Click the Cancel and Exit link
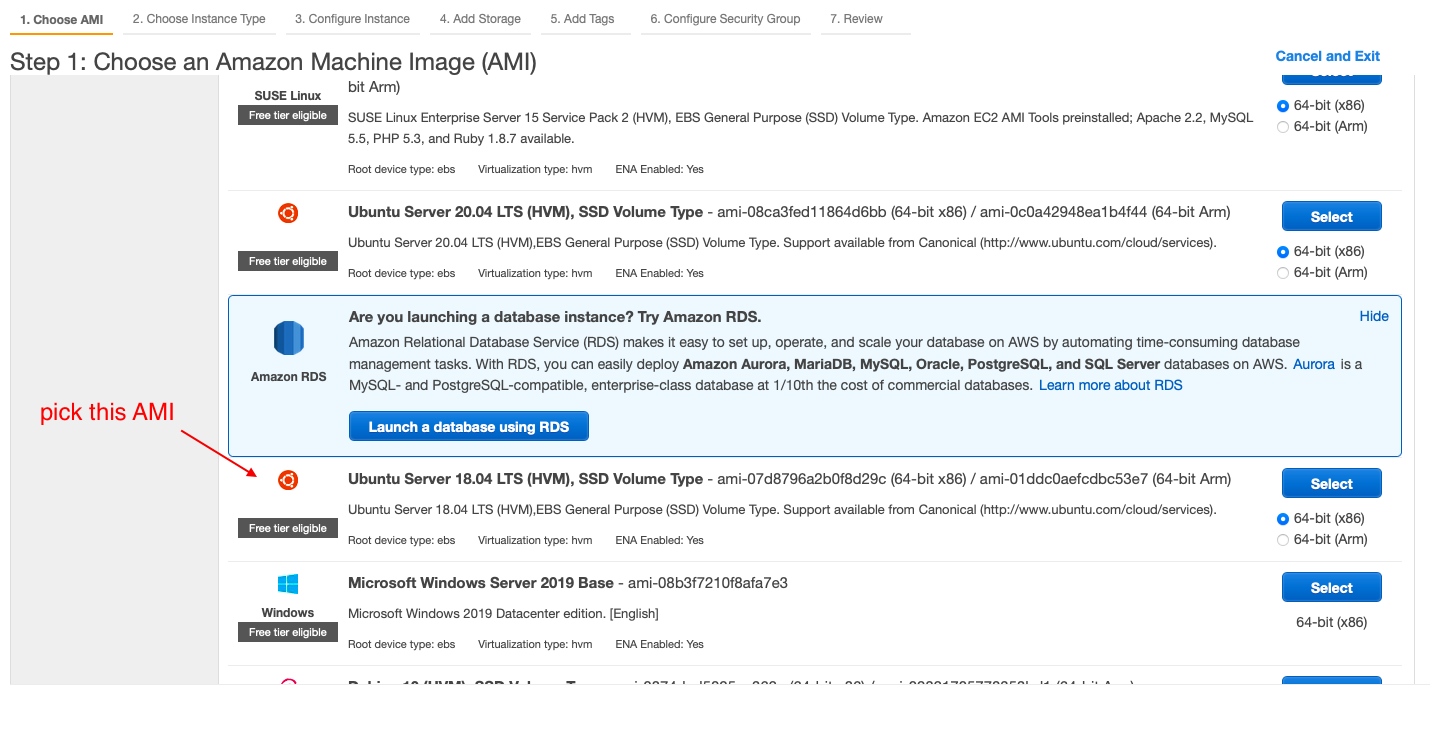The height and width of the screenshot is (746, 1437). [1327, 56]
